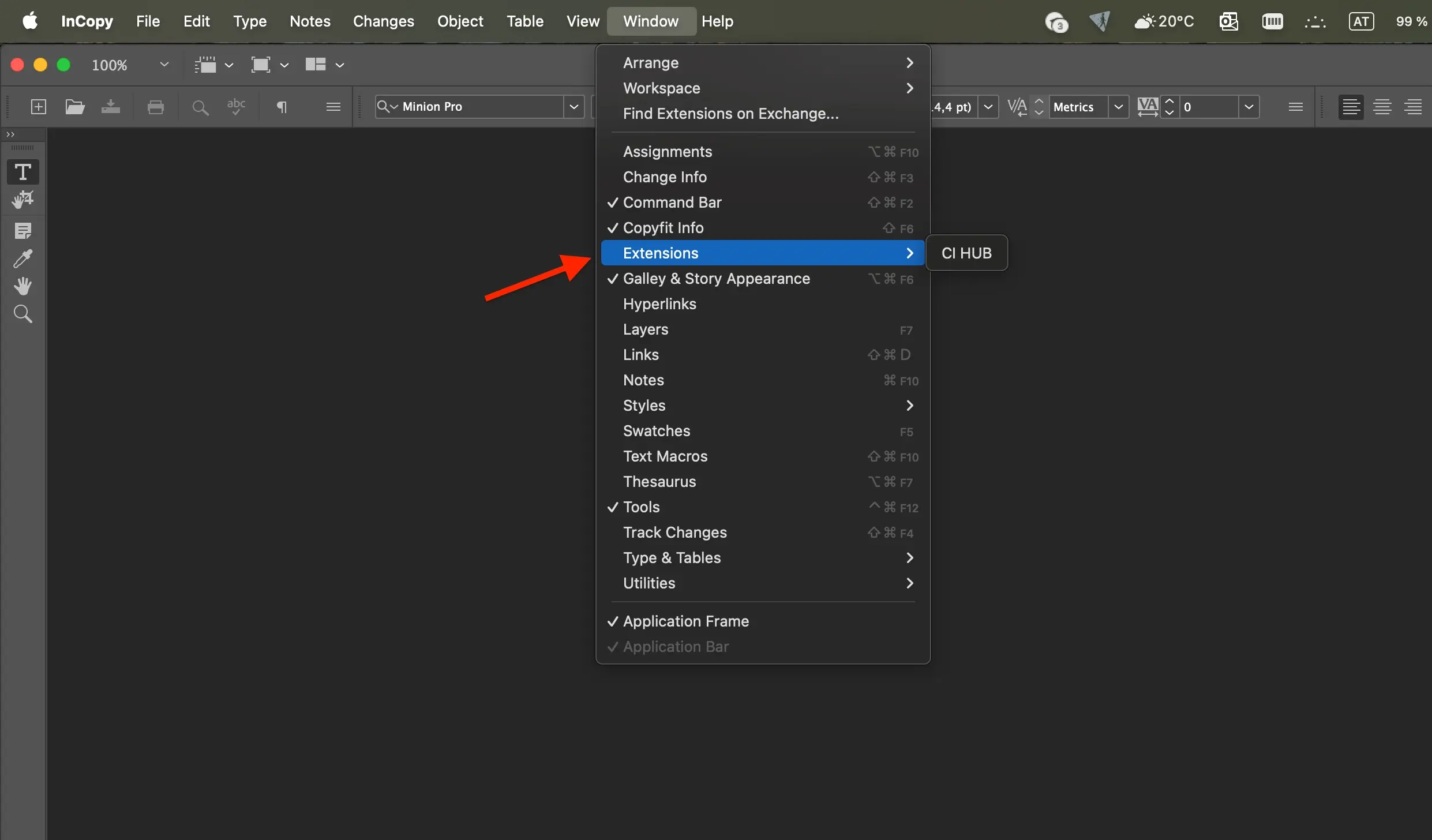This screenshot has height=840, width=1432.
Task: Open the Changes menu
Action: point(383,21)
